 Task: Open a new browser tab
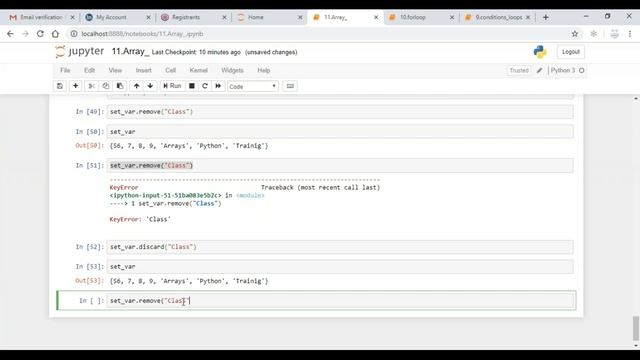click(x=546, y=17)
